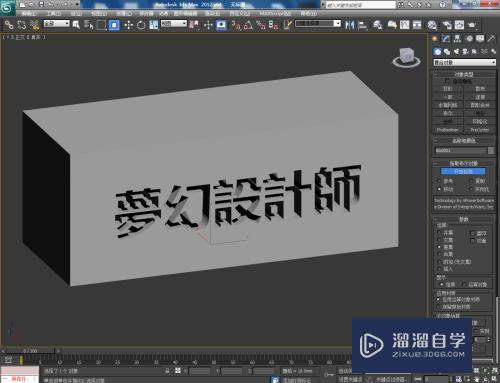Select the Instance radio under Start Picking
This screenshot has height=383, width=500.
click(x=471, y=189)
